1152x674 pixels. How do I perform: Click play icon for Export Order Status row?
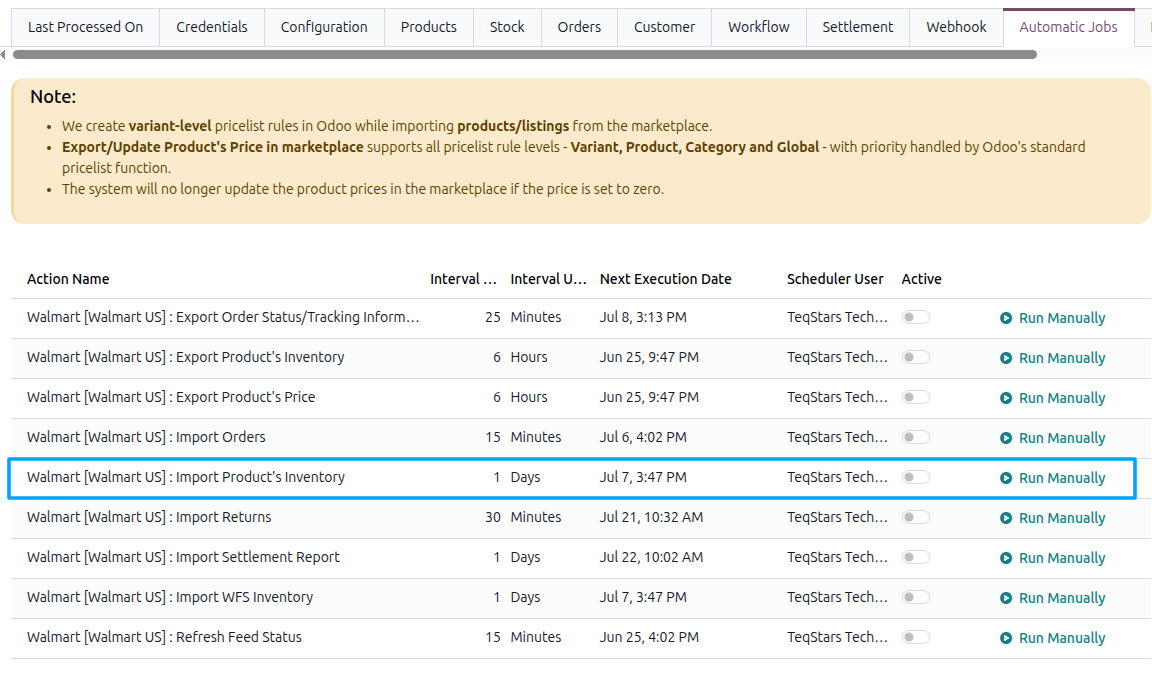pos(1006,318)
